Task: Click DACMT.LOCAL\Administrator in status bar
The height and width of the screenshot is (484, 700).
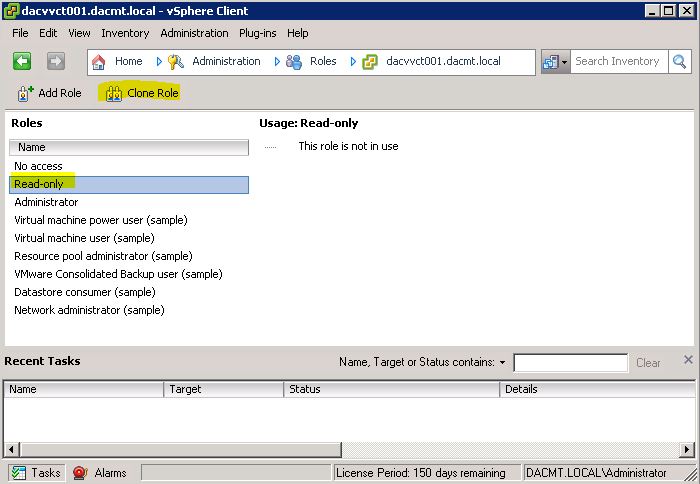Action: pyautogui.click(x=596, y=472)
